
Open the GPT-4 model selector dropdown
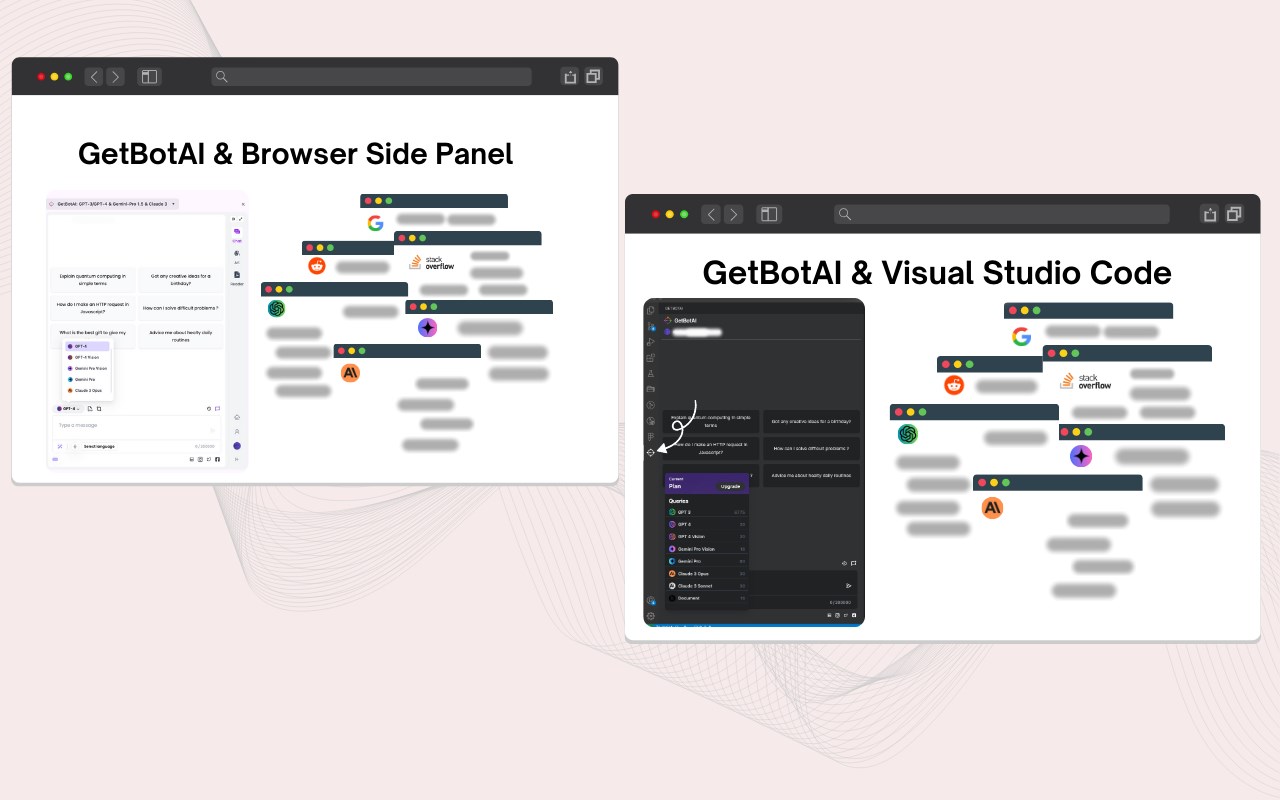(69, 409)
